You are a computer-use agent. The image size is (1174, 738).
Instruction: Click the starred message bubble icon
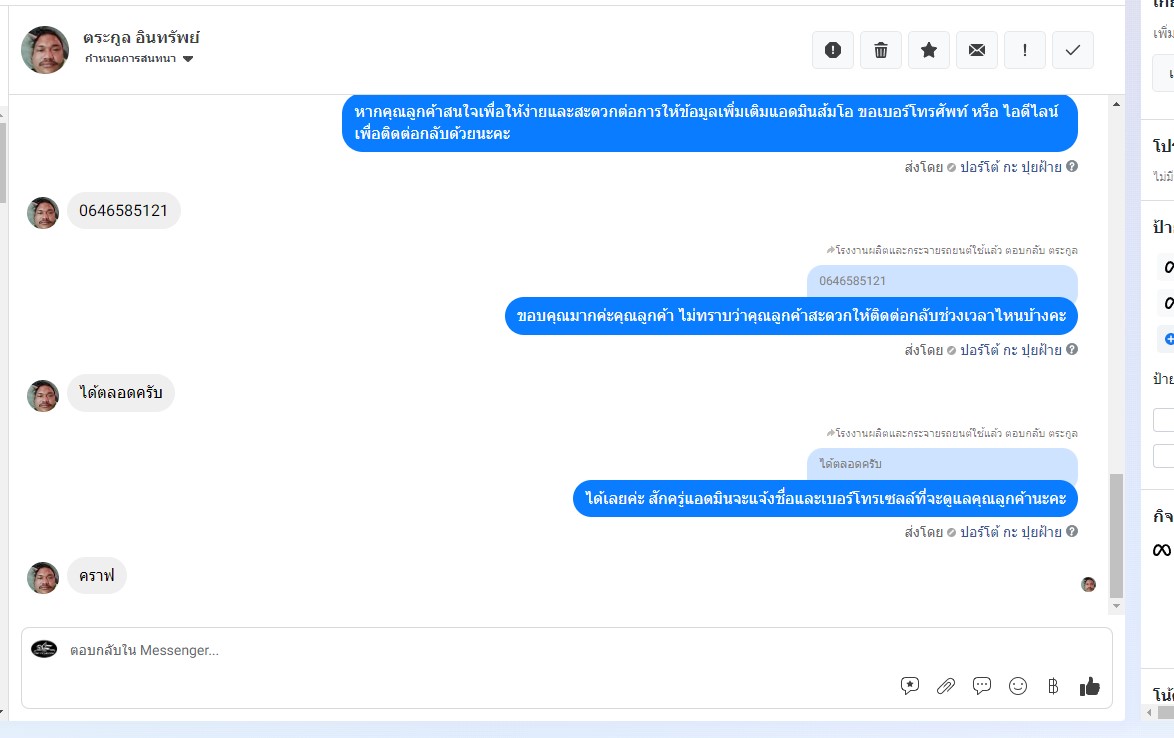click(910, 686)
